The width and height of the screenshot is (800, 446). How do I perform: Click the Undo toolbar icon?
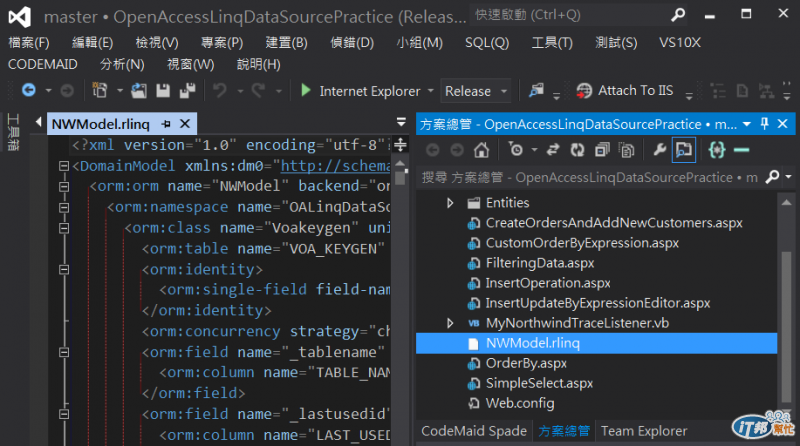pos(220,91)
